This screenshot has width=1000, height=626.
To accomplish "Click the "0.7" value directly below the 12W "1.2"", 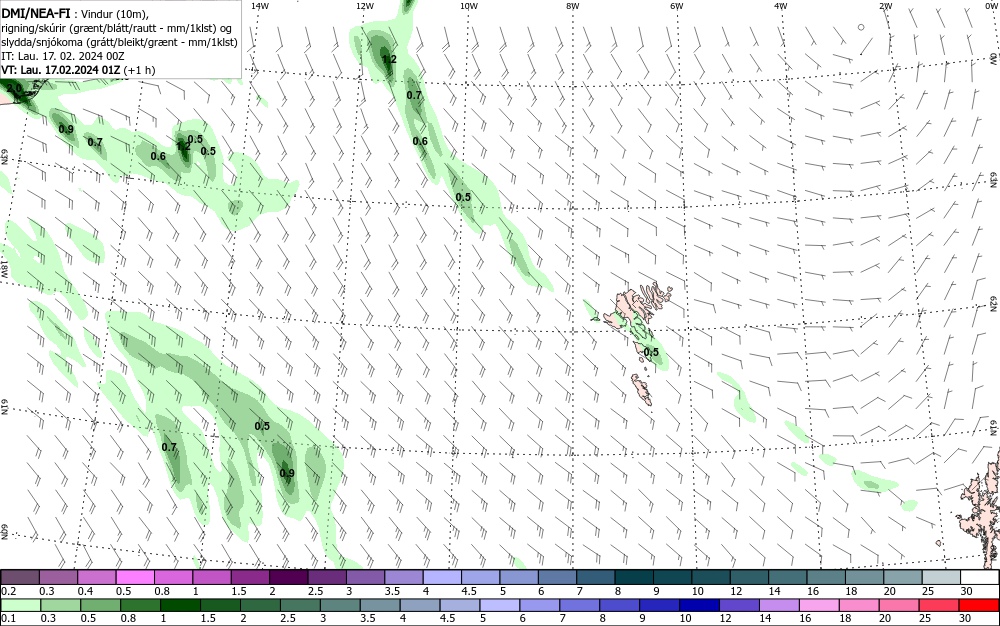I will [414, 95].
